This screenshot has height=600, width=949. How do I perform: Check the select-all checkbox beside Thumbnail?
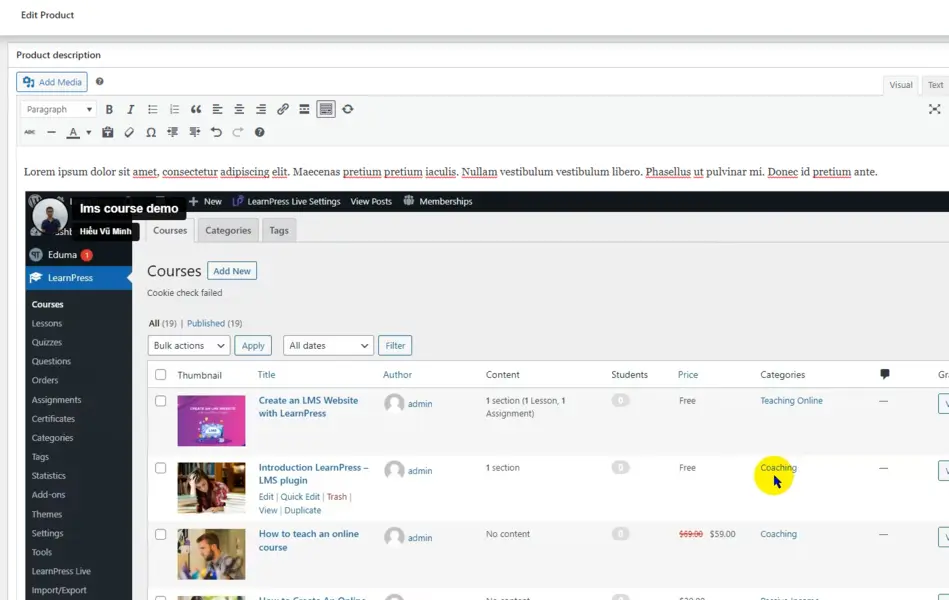pos(160,375)
